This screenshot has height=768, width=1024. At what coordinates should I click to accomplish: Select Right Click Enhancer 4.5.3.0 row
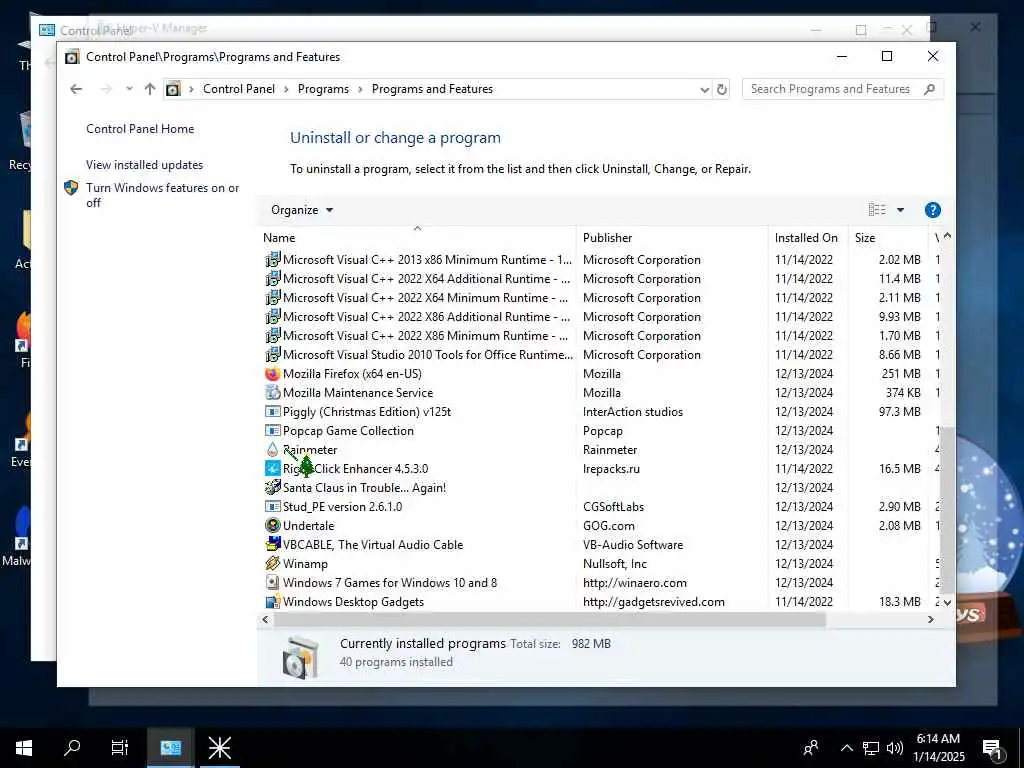tap(598, 469)
